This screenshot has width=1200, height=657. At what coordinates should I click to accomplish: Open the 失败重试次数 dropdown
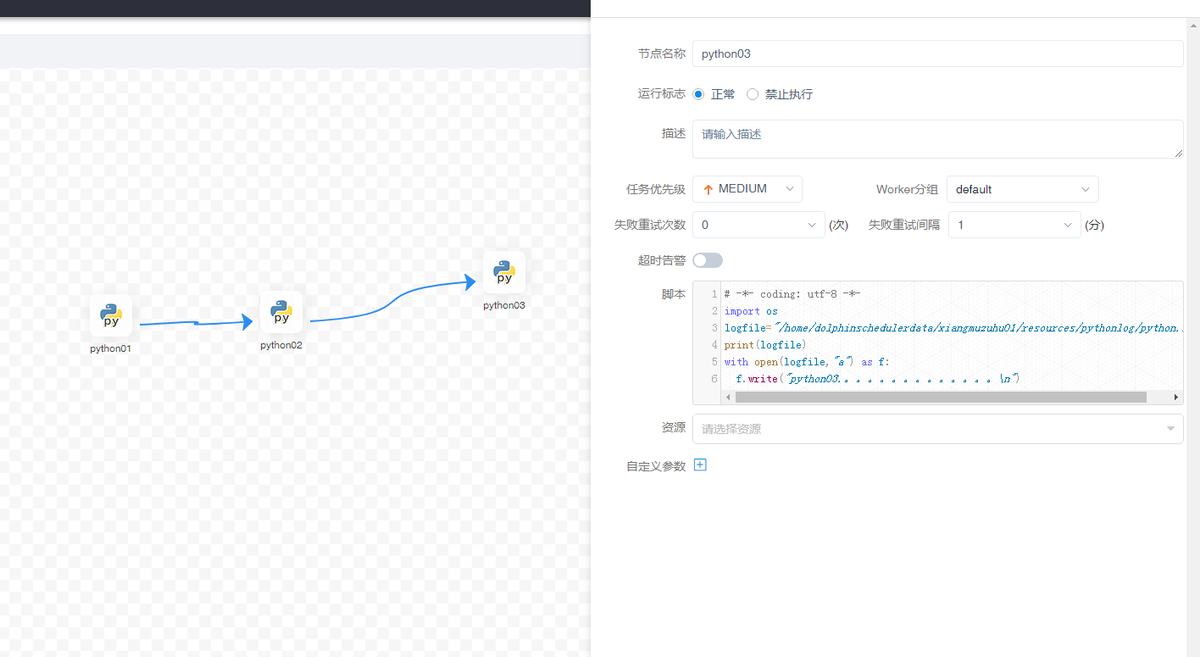click(758, 225)
